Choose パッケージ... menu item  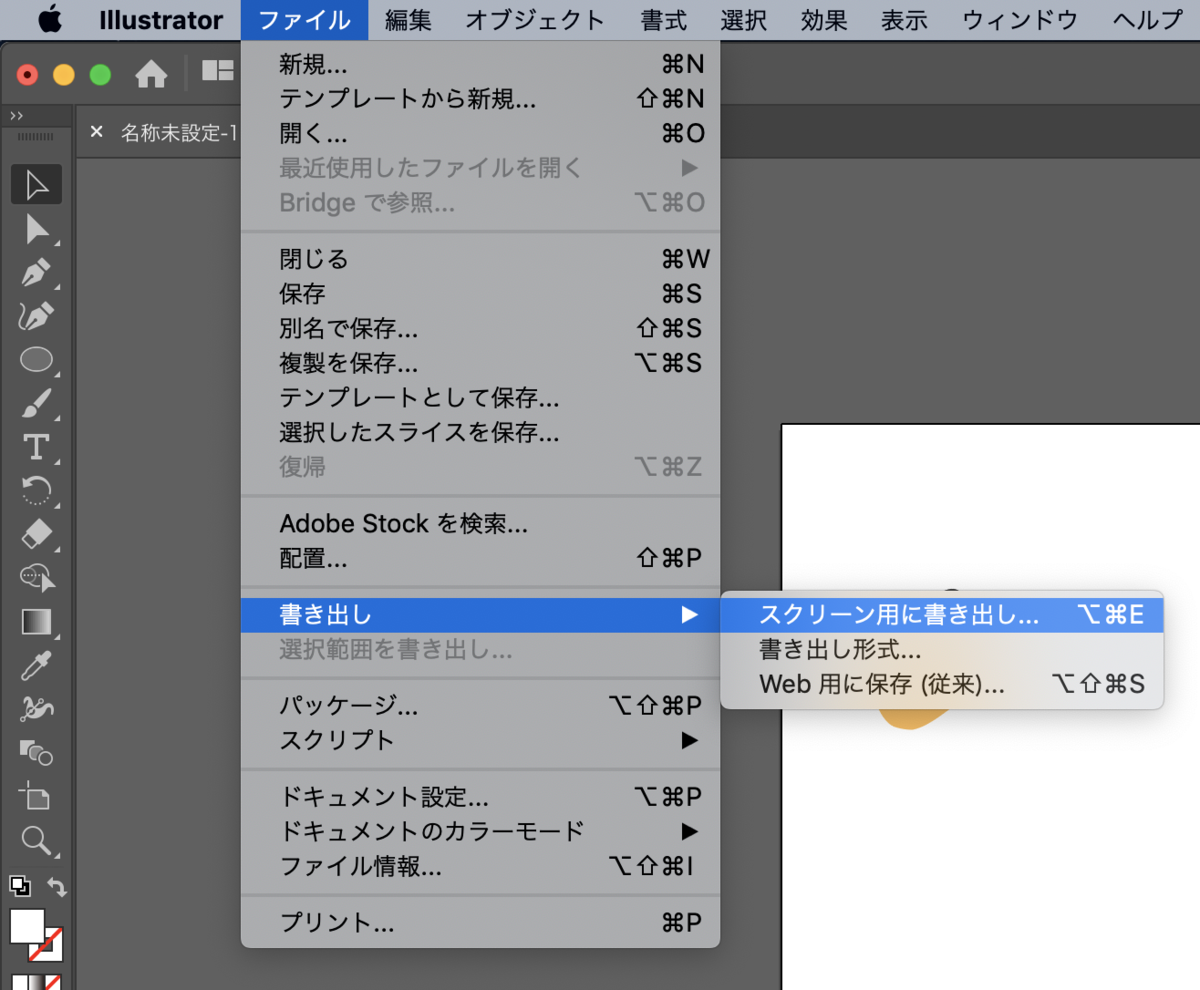coord(480,706)
